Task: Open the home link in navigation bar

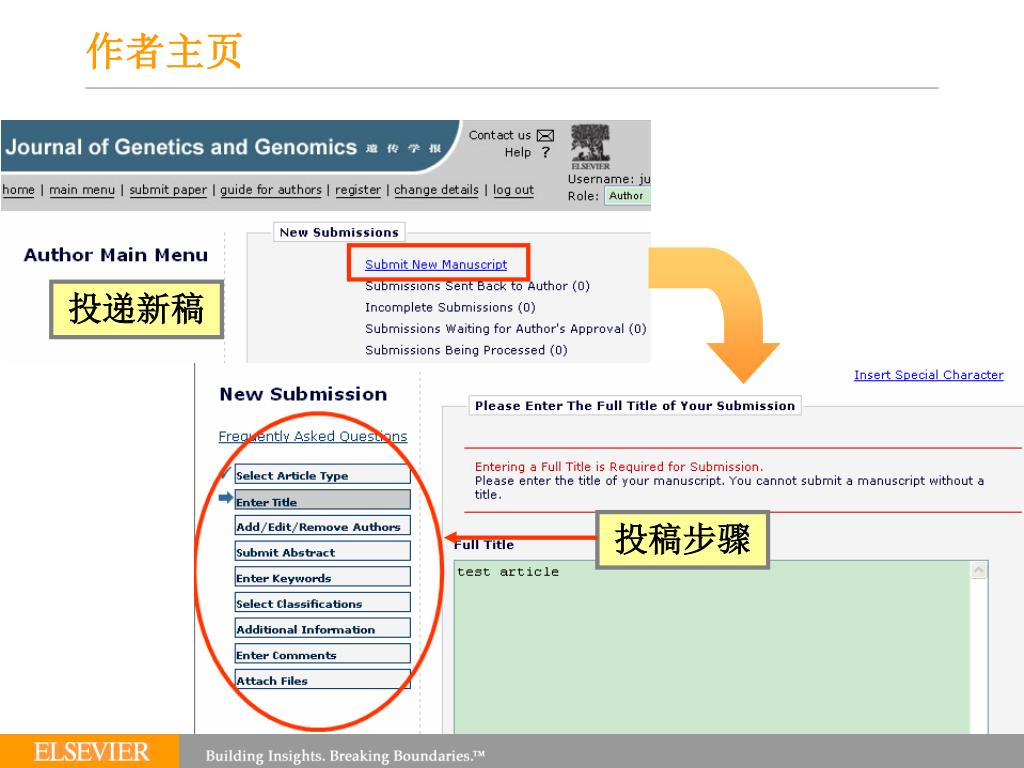Action: click(18, 190)
